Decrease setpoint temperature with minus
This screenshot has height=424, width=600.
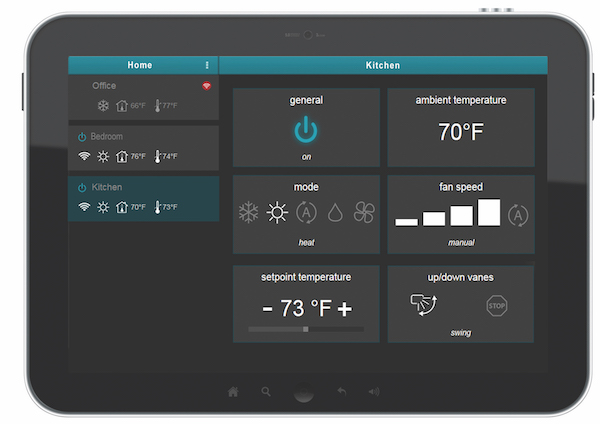[x=267, y=308]
